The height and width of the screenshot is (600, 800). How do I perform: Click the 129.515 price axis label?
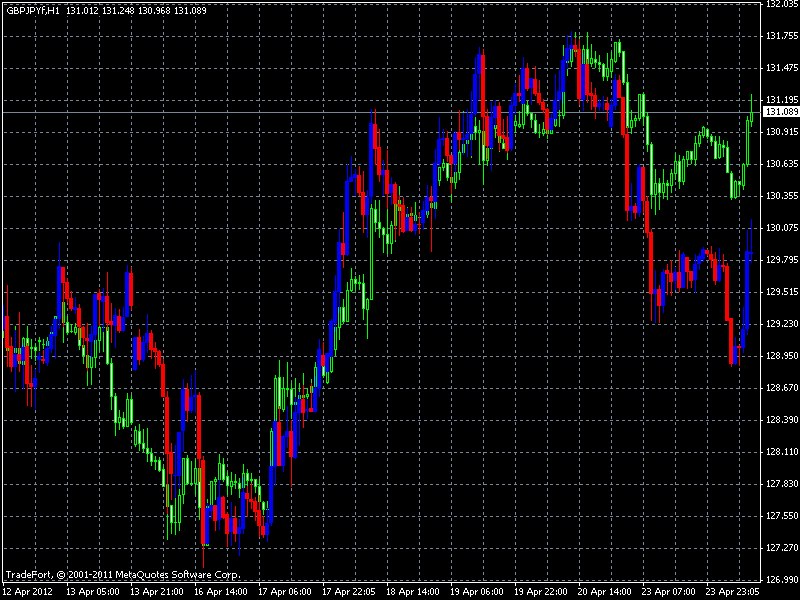coord(782,292)
